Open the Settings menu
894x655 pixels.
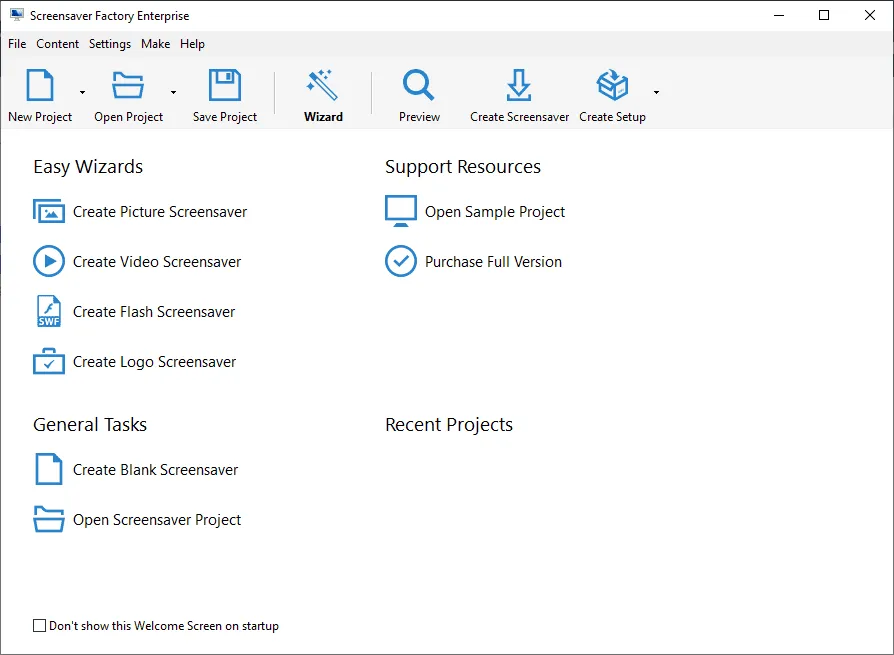(x=110, y=44)
